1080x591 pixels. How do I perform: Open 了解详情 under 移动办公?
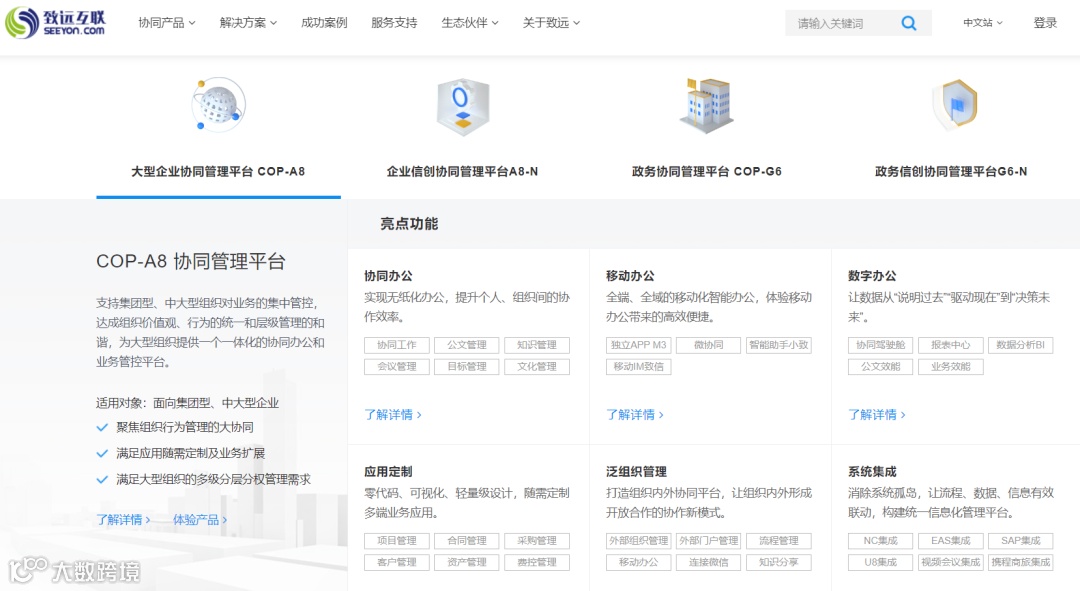click(x=634, y=415)
